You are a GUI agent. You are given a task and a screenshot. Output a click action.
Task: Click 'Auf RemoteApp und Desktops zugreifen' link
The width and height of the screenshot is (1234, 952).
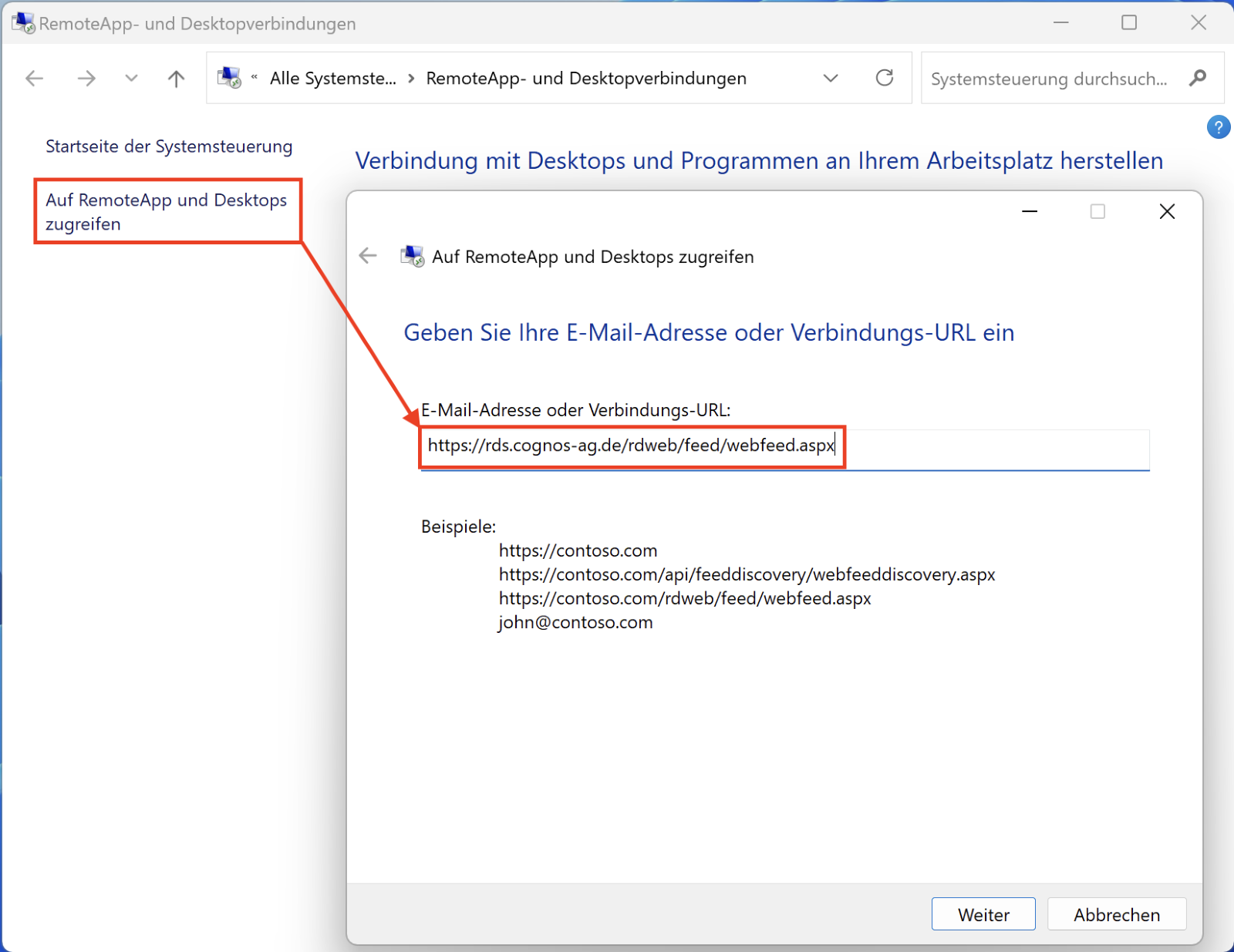(x=166, y=212)
